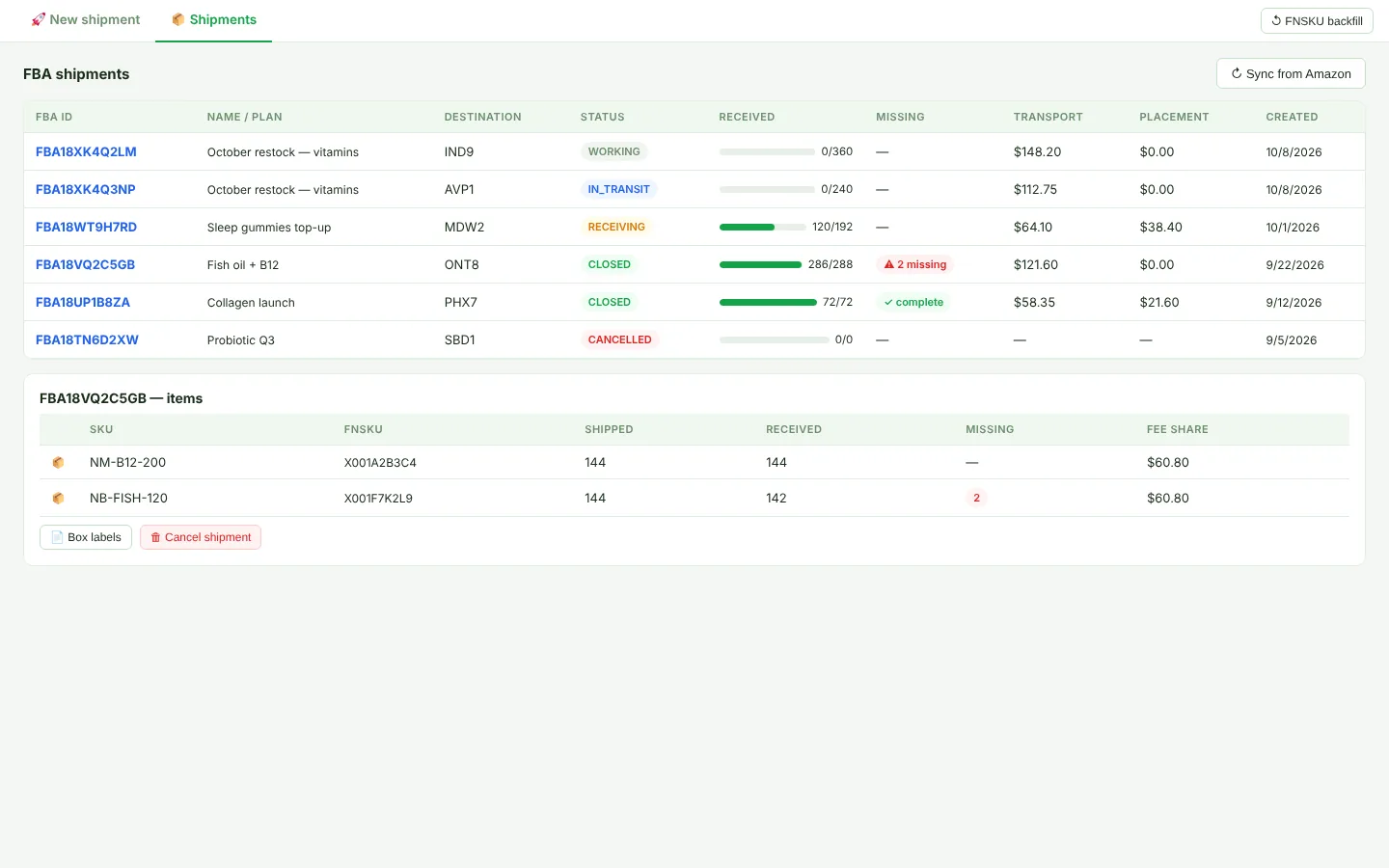
Task: Open shipment FBA18WT9H7RD
Action: point(86,227)
